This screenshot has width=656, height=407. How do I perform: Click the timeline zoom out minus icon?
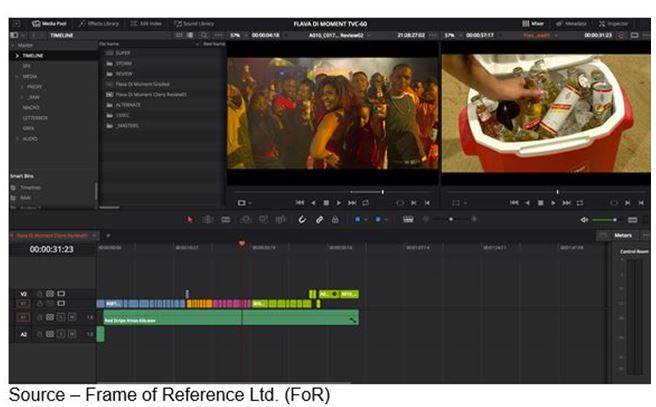tap(426, 219)
